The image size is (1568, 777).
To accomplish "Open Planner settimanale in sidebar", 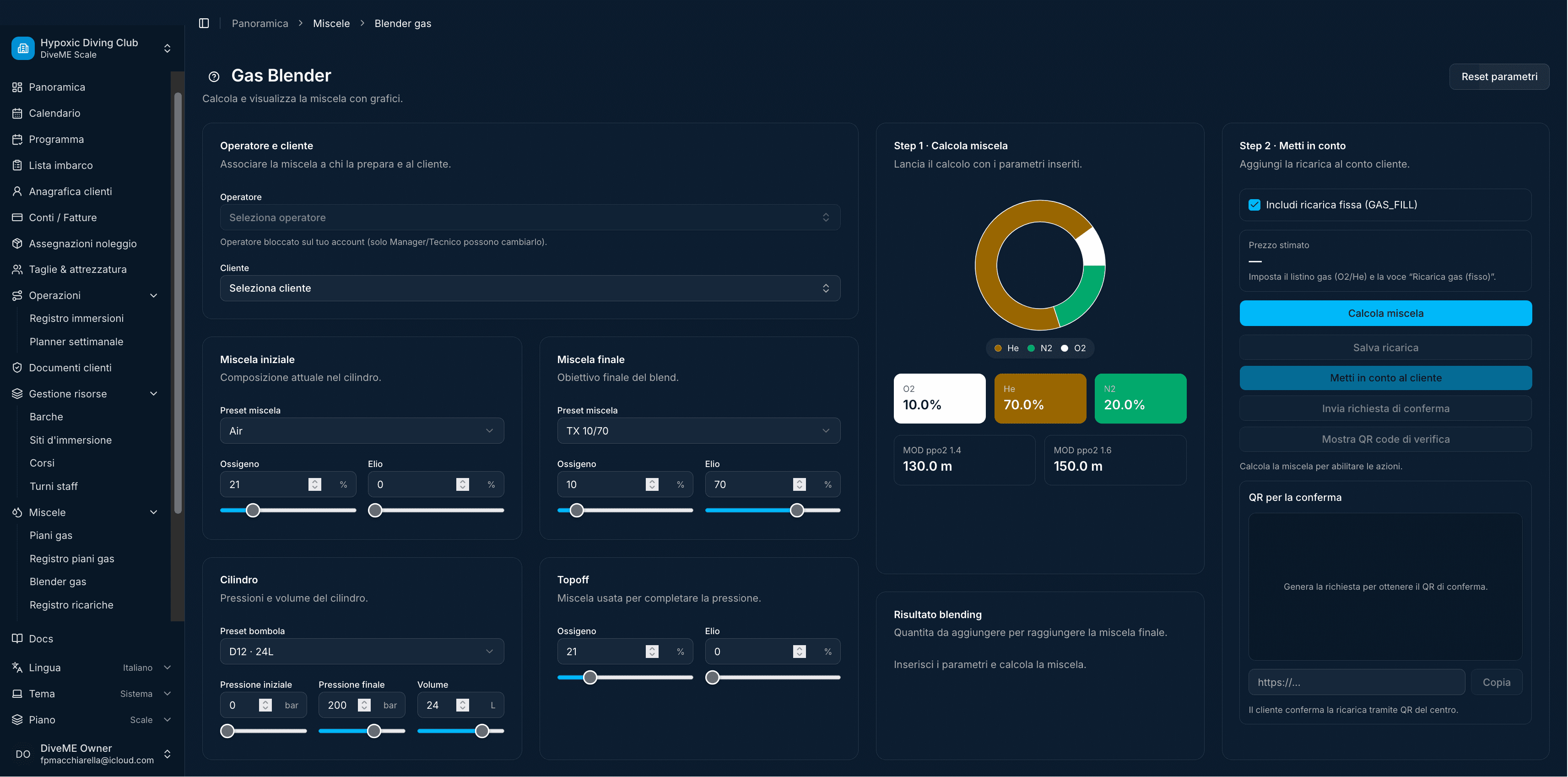I will tap(76, 342).
